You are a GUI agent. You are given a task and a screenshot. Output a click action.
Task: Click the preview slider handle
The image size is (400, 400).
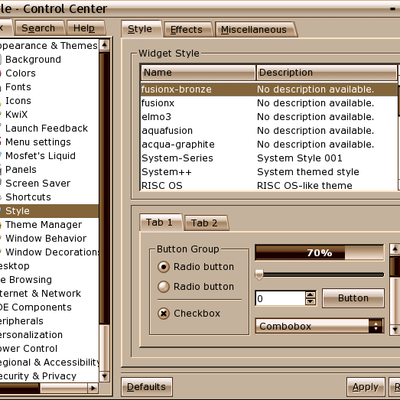[259, 275]
